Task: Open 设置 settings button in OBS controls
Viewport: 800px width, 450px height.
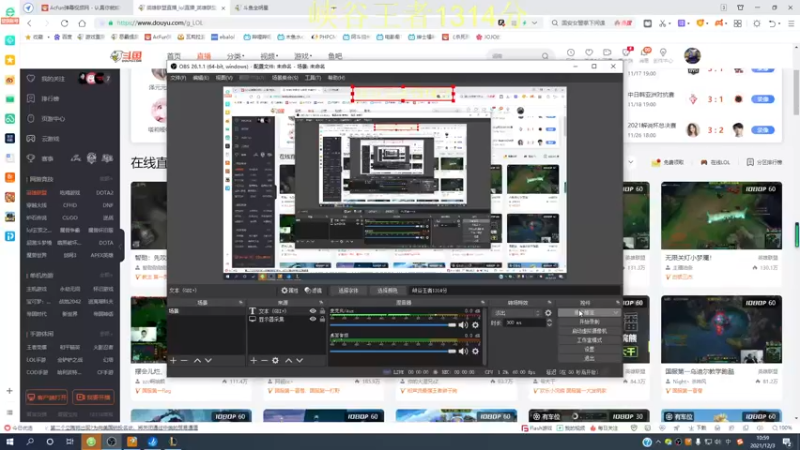Action: 589,349
